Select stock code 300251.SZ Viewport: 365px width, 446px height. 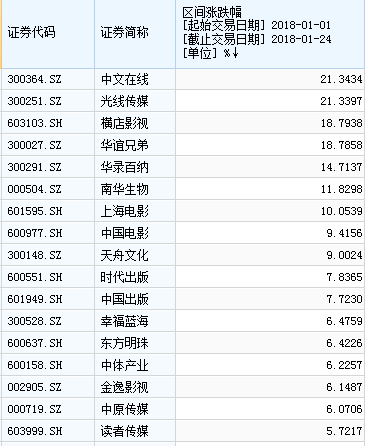(x=35, y=101)
